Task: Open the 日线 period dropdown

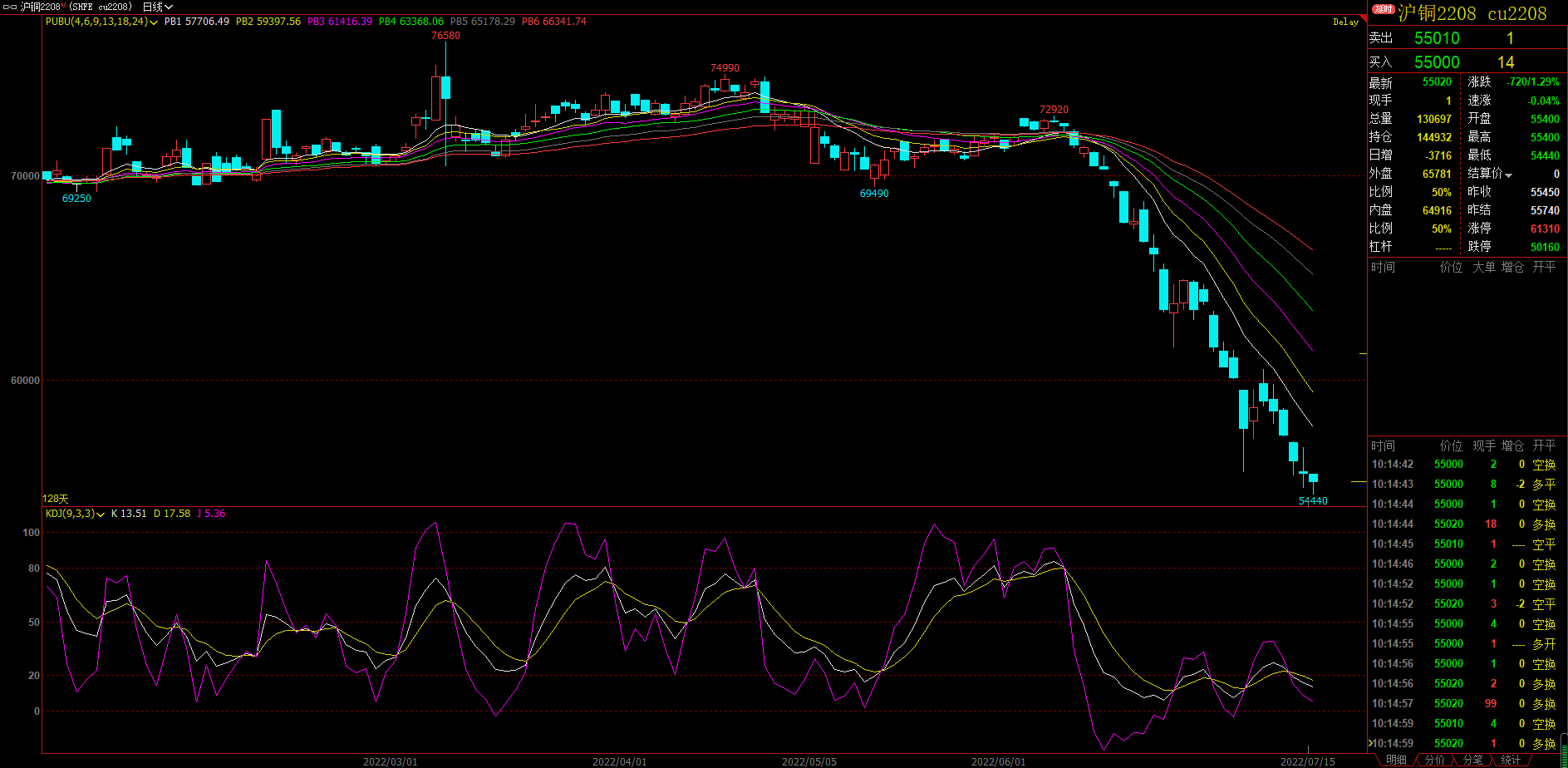Action: coord(157,7)
